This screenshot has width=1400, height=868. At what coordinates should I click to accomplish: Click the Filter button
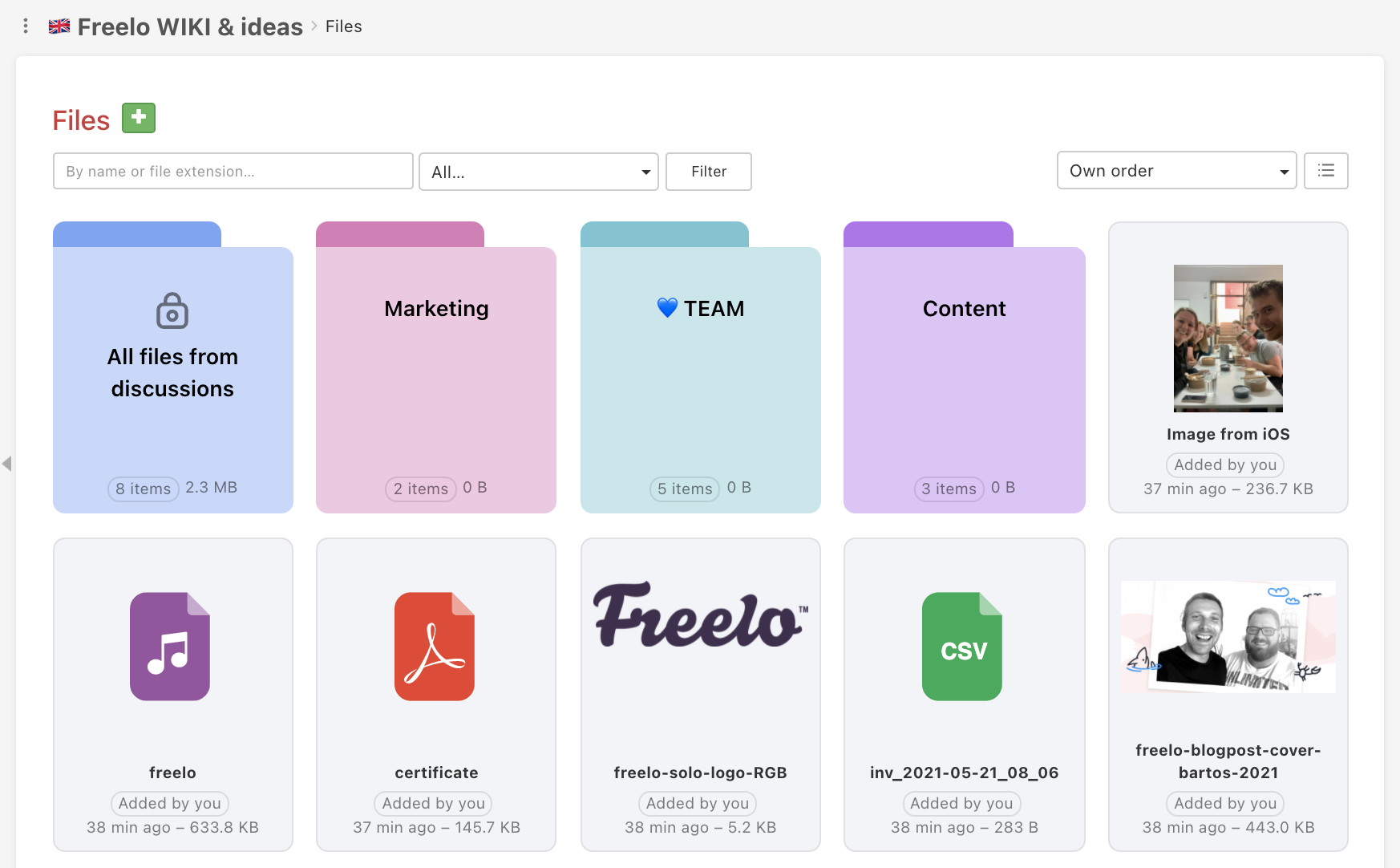point(709,172)
